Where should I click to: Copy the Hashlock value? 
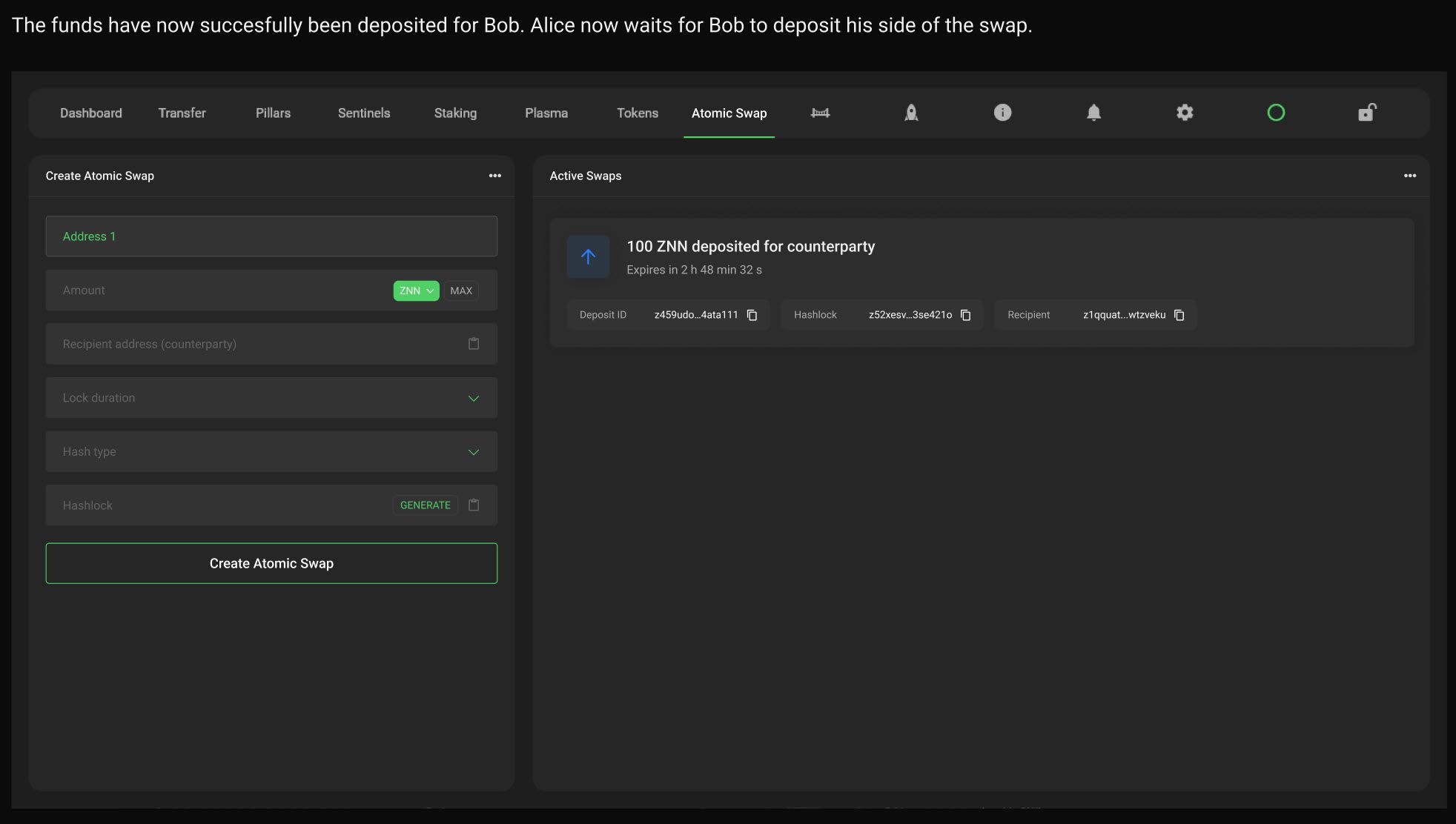click(x=965, y=315)
